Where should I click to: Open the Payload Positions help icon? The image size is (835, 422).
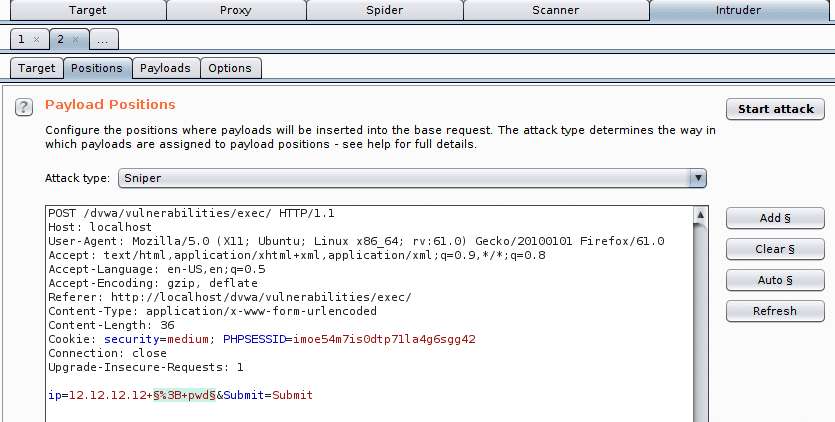tap(23, 107)
